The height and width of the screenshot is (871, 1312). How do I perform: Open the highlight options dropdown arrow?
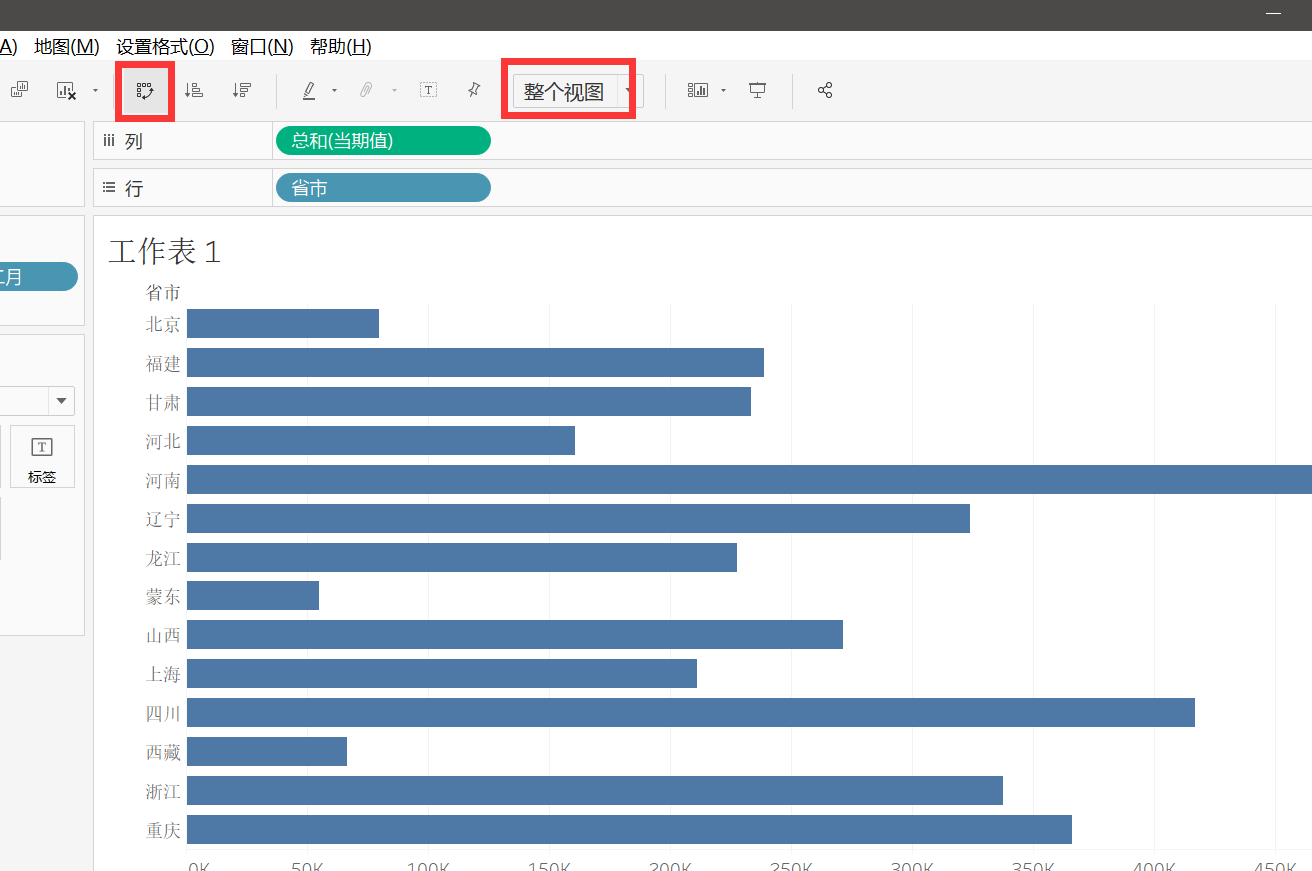tap(334, 90)
